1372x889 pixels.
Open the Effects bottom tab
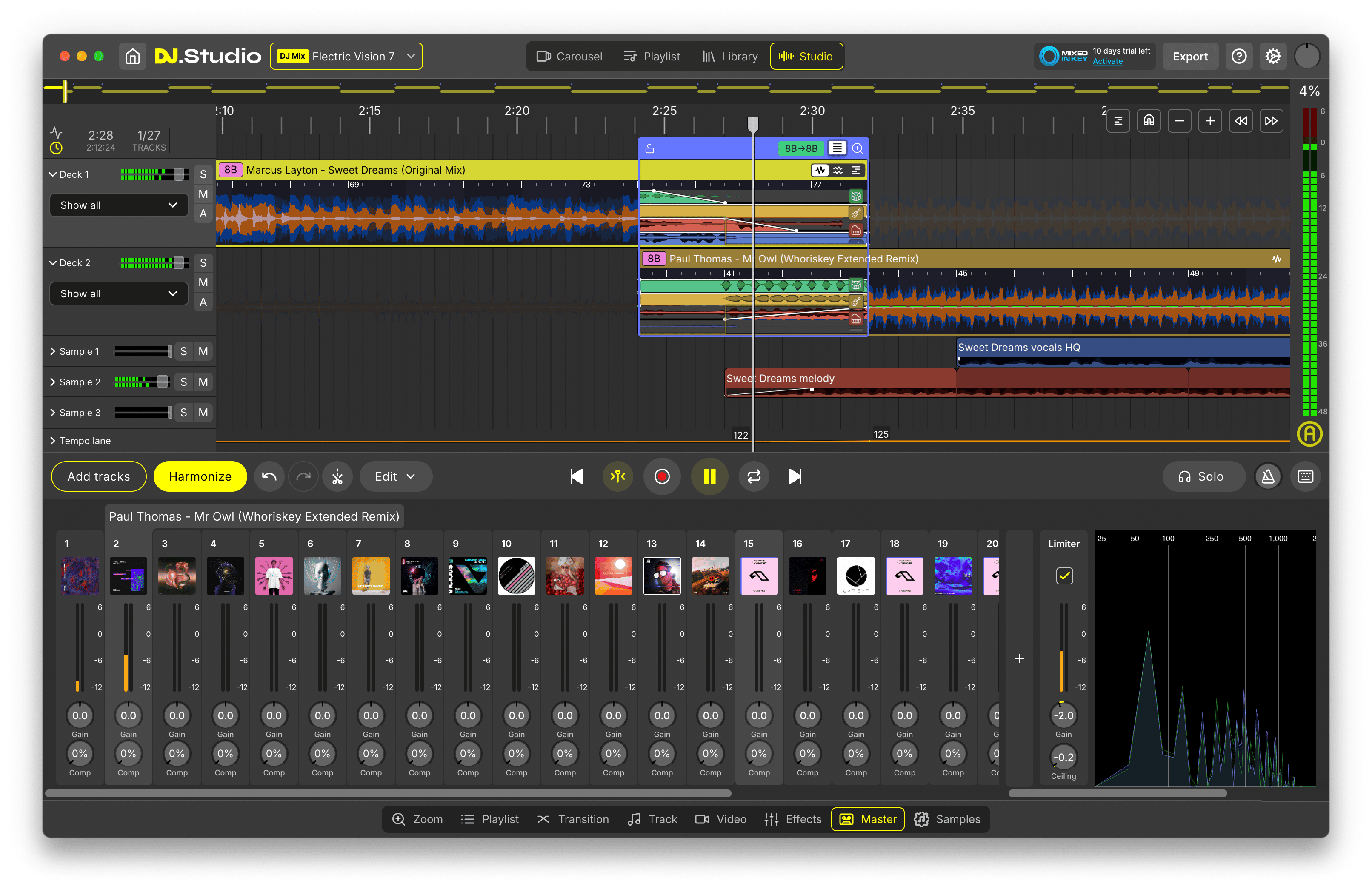coord(793,819)
